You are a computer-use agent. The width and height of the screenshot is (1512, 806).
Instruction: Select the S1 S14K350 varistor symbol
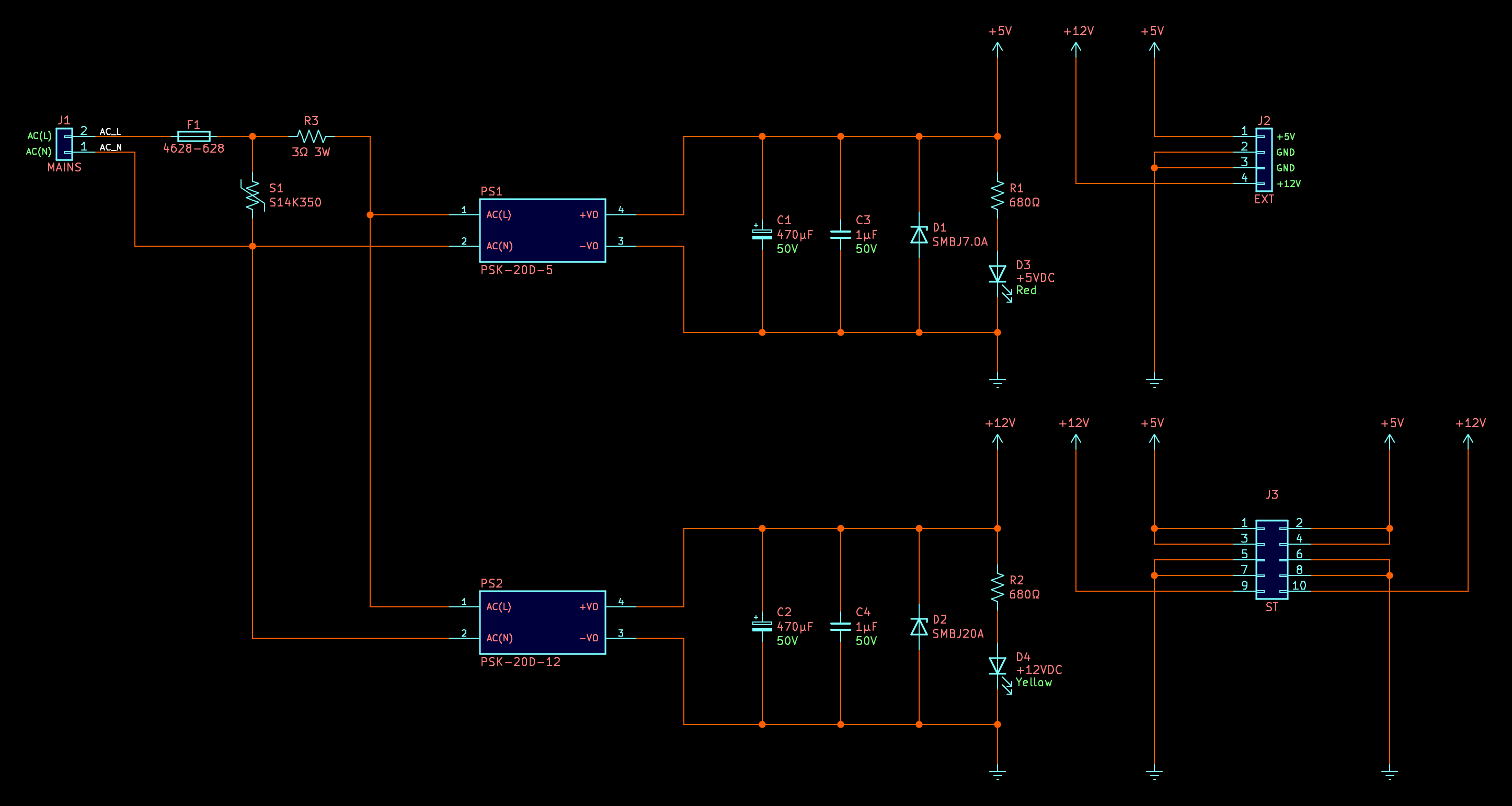pyautogui.click(x=253, y=195)
